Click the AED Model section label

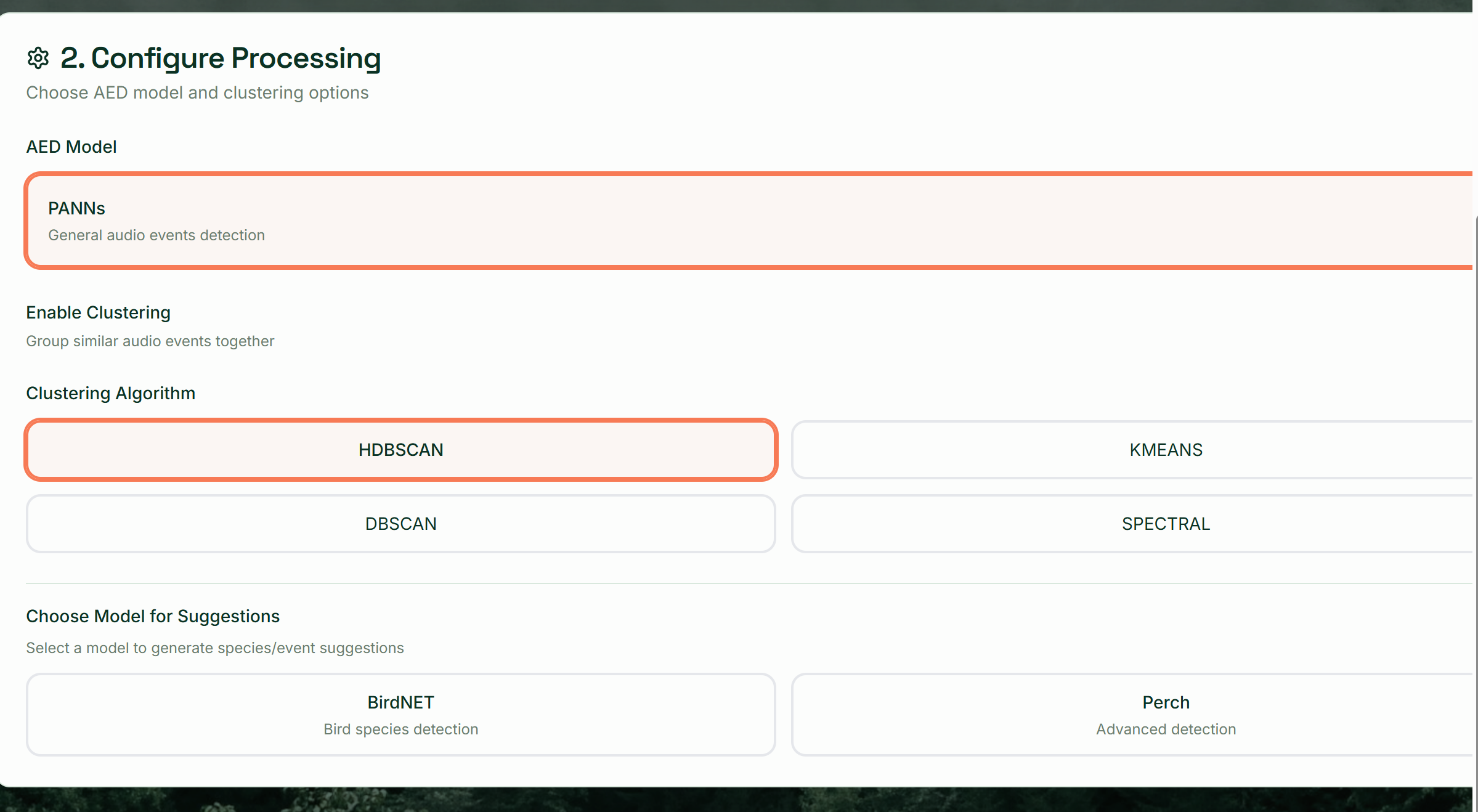pyautogui.click(x=71, y=147)
